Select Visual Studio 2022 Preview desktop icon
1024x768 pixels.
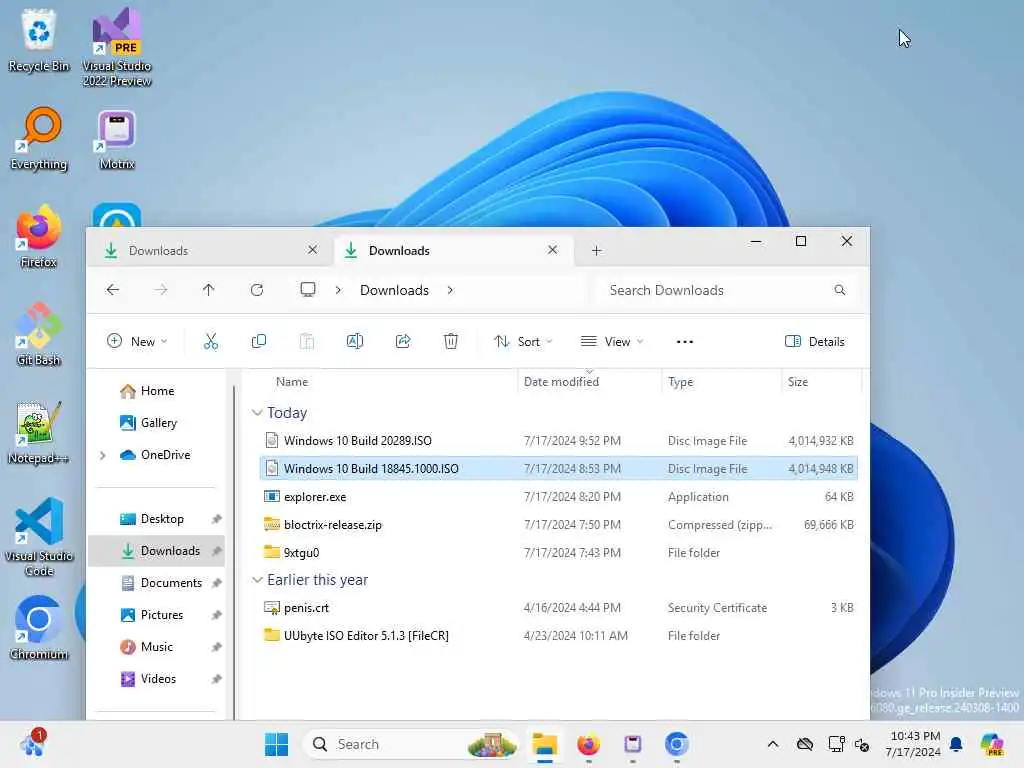[117, 48]
